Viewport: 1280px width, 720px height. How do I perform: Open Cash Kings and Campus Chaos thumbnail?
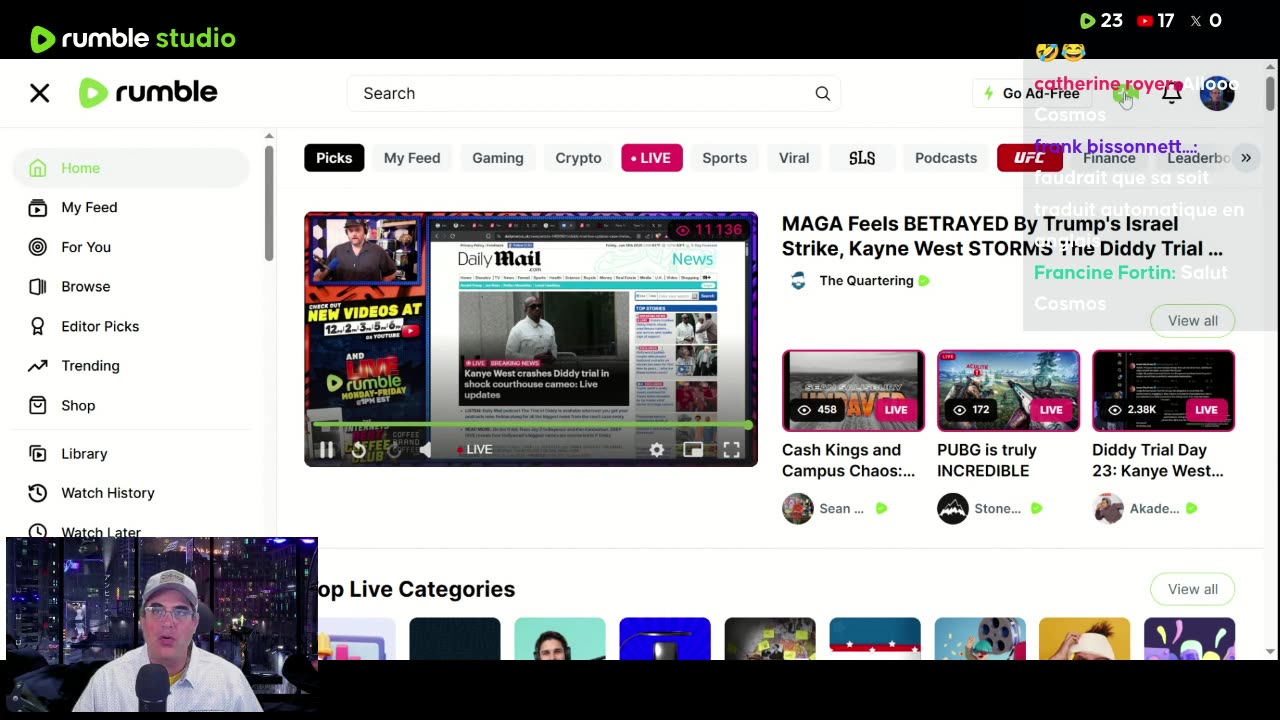(853, 390)
